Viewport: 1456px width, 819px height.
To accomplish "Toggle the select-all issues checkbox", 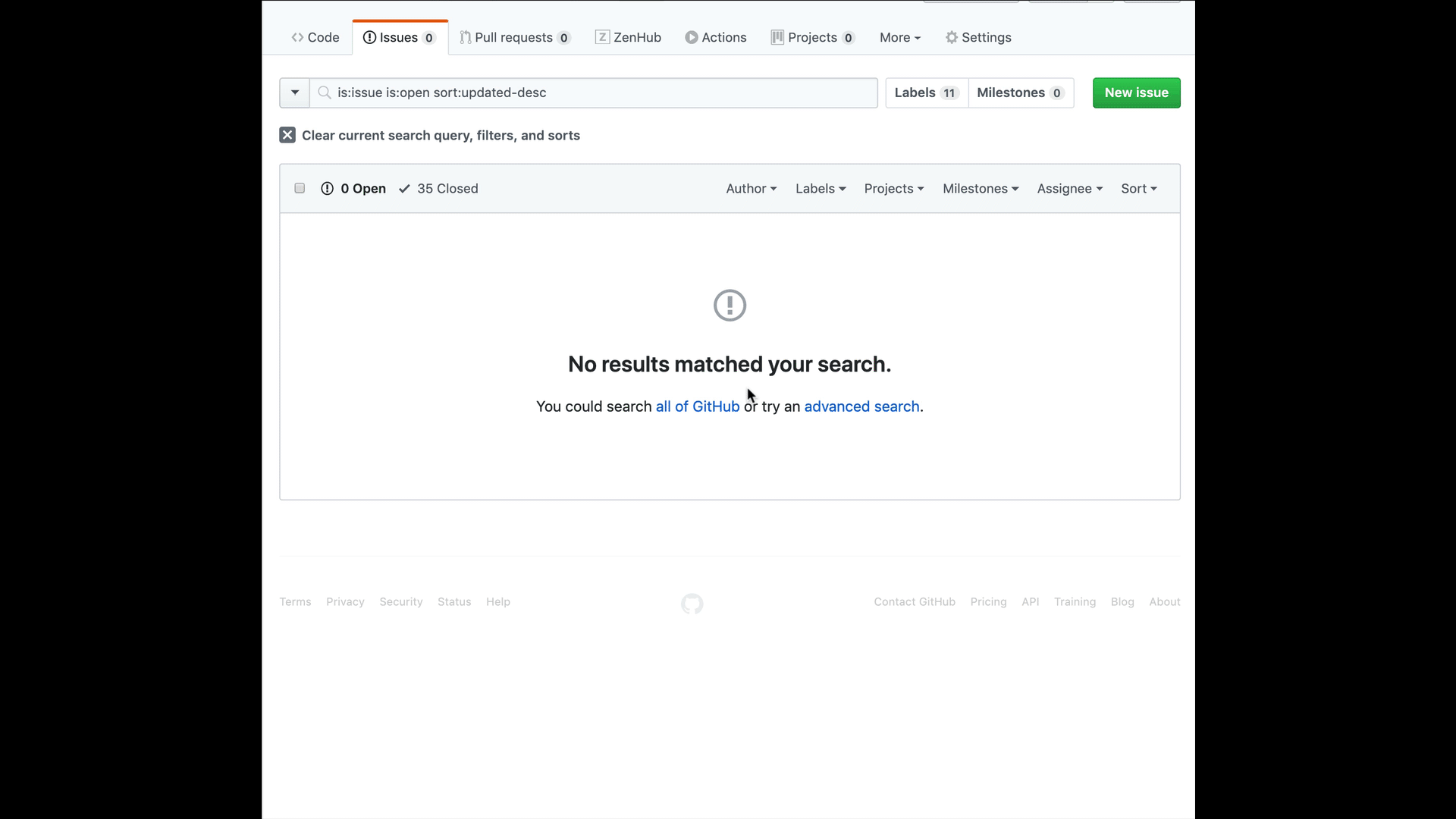I will [300, 188].
